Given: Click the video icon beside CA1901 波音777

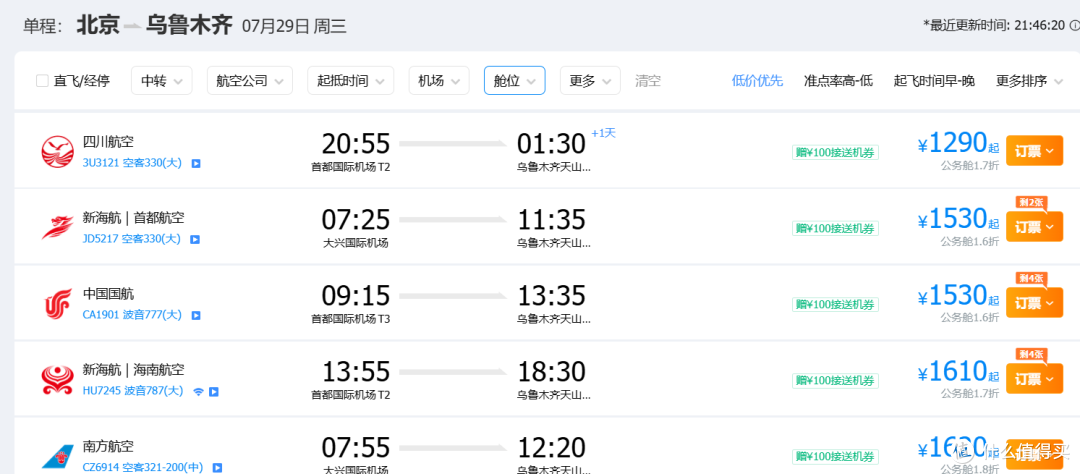Looking at the screenshot, I should (x=196, y=316).
